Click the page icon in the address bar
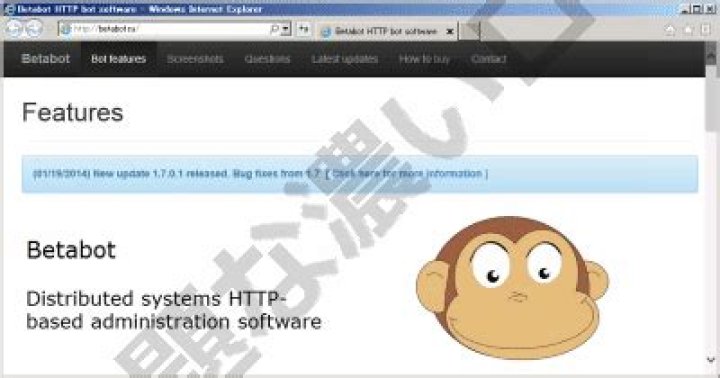The image size is (720, 378). pos(65,29)
